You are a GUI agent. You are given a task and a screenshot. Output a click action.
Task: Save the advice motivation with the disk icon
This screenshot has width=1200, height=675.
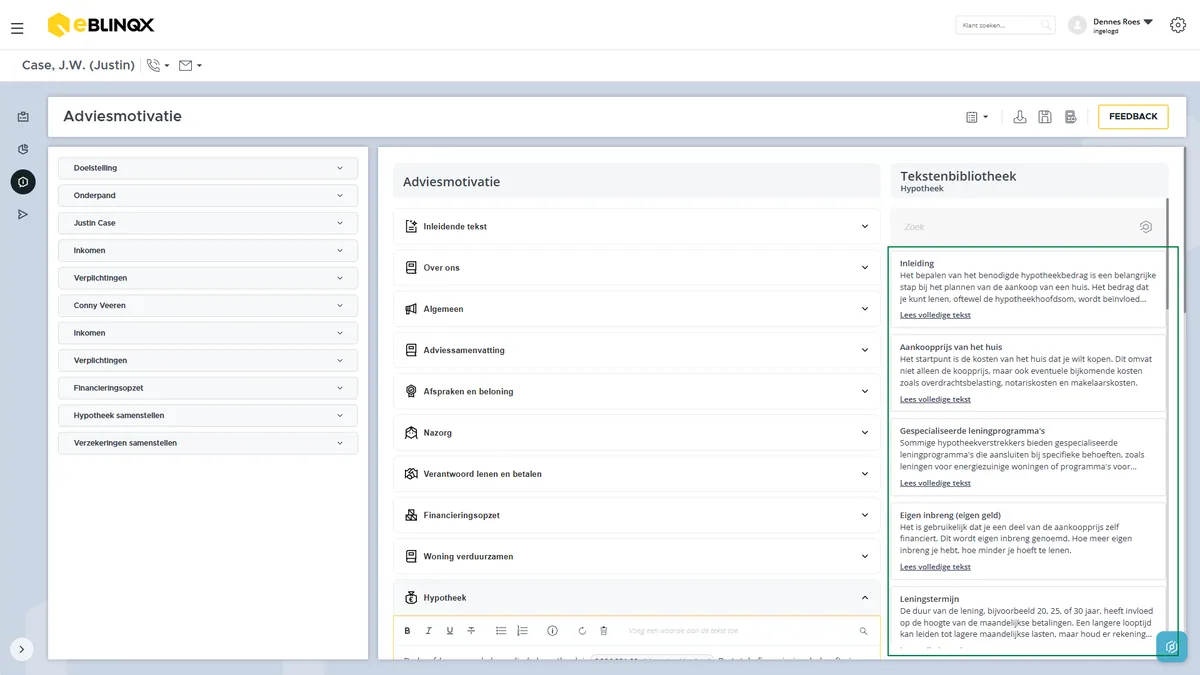tap(1045, 117)
